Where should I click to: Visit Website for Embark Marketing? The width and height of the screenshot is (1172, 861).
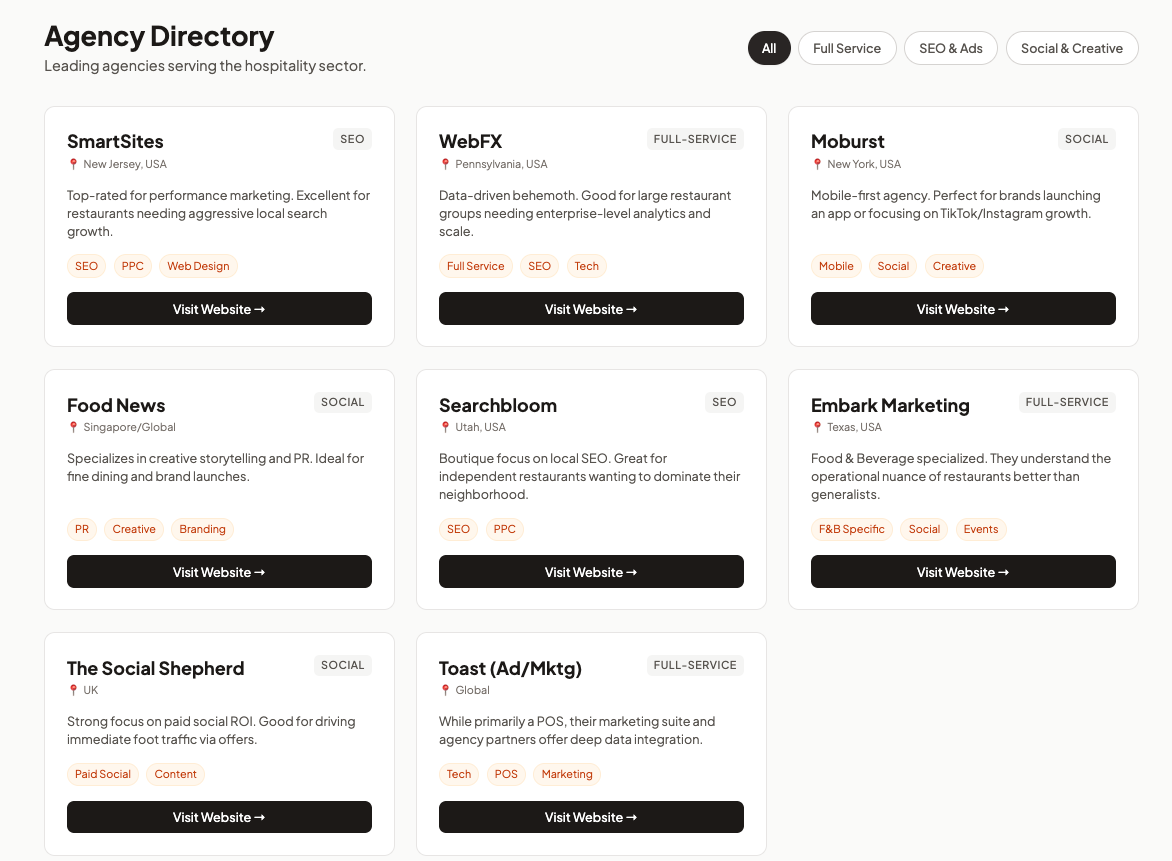point(963,572)
